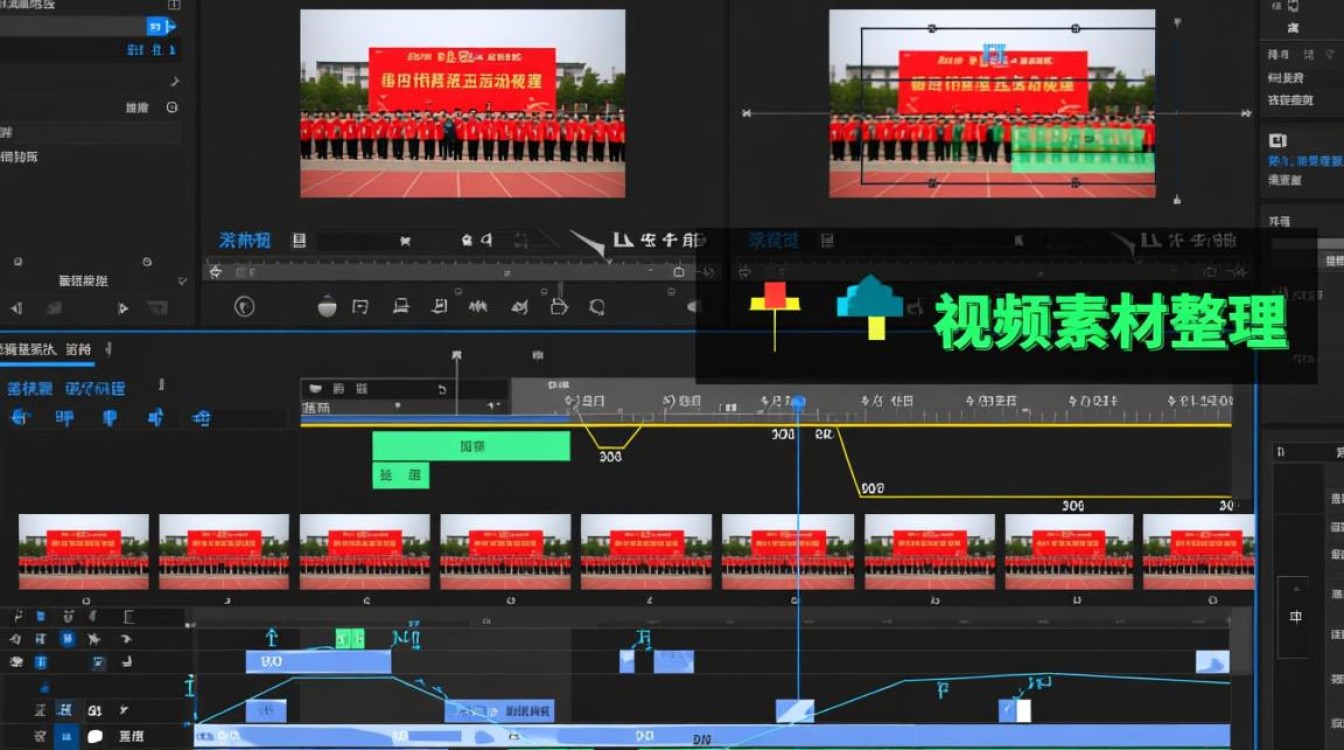1344x750 pixels.
Task: Click the marker flag above the timeline header box
Action: pos(457,355)
